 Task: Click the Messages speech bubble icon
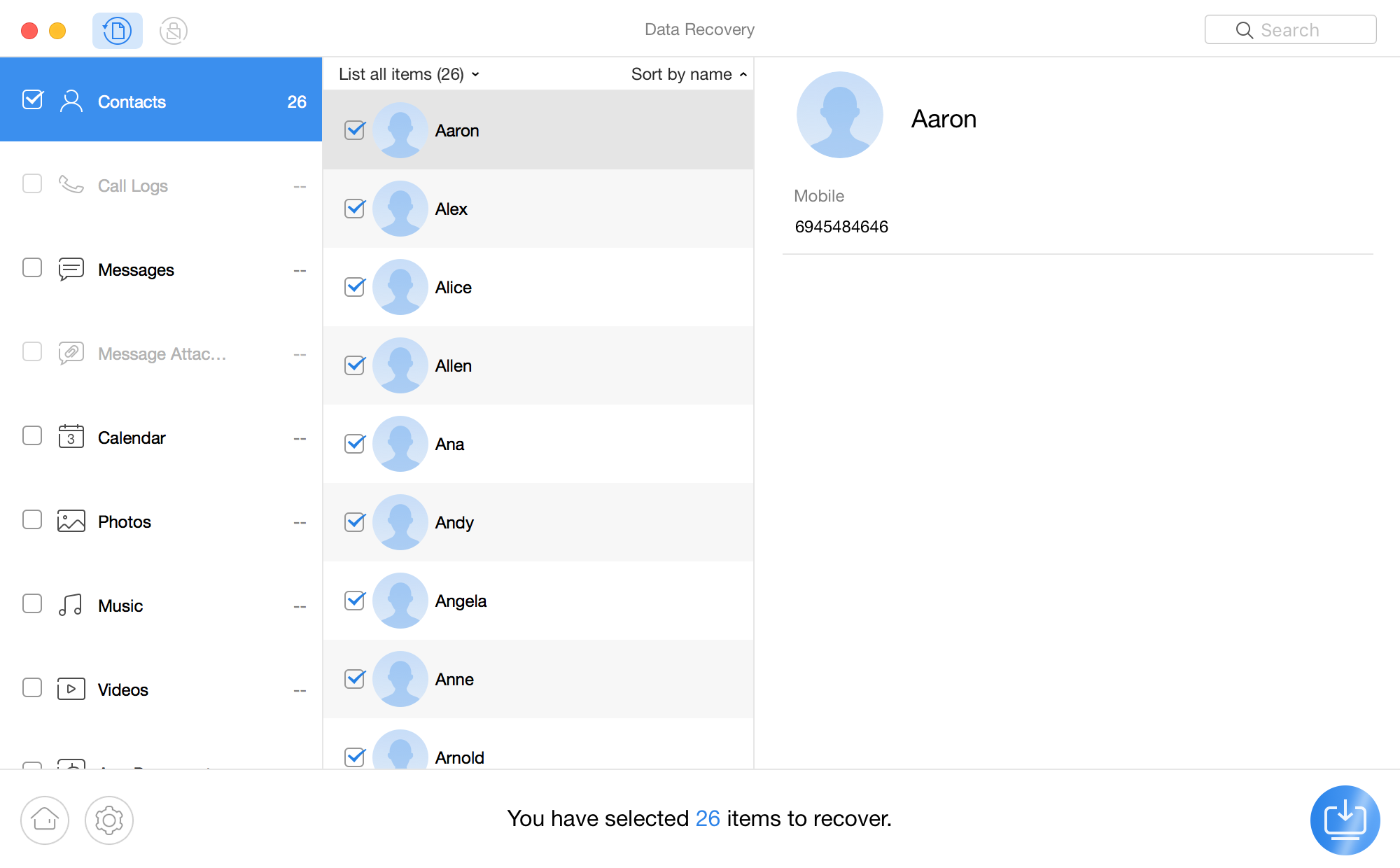click(x=71, y=269)
